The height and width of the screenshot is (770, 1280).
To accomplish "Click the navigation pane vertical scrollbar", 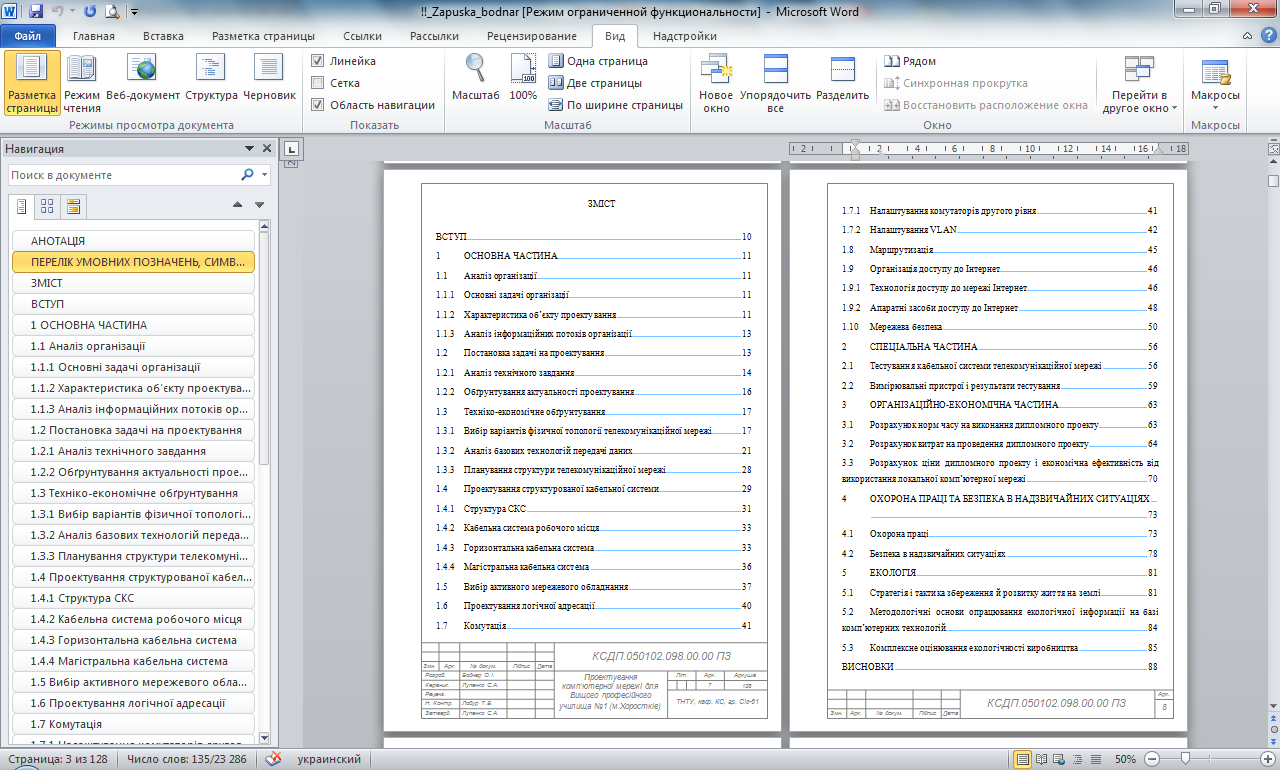I will tap(264, 484).
